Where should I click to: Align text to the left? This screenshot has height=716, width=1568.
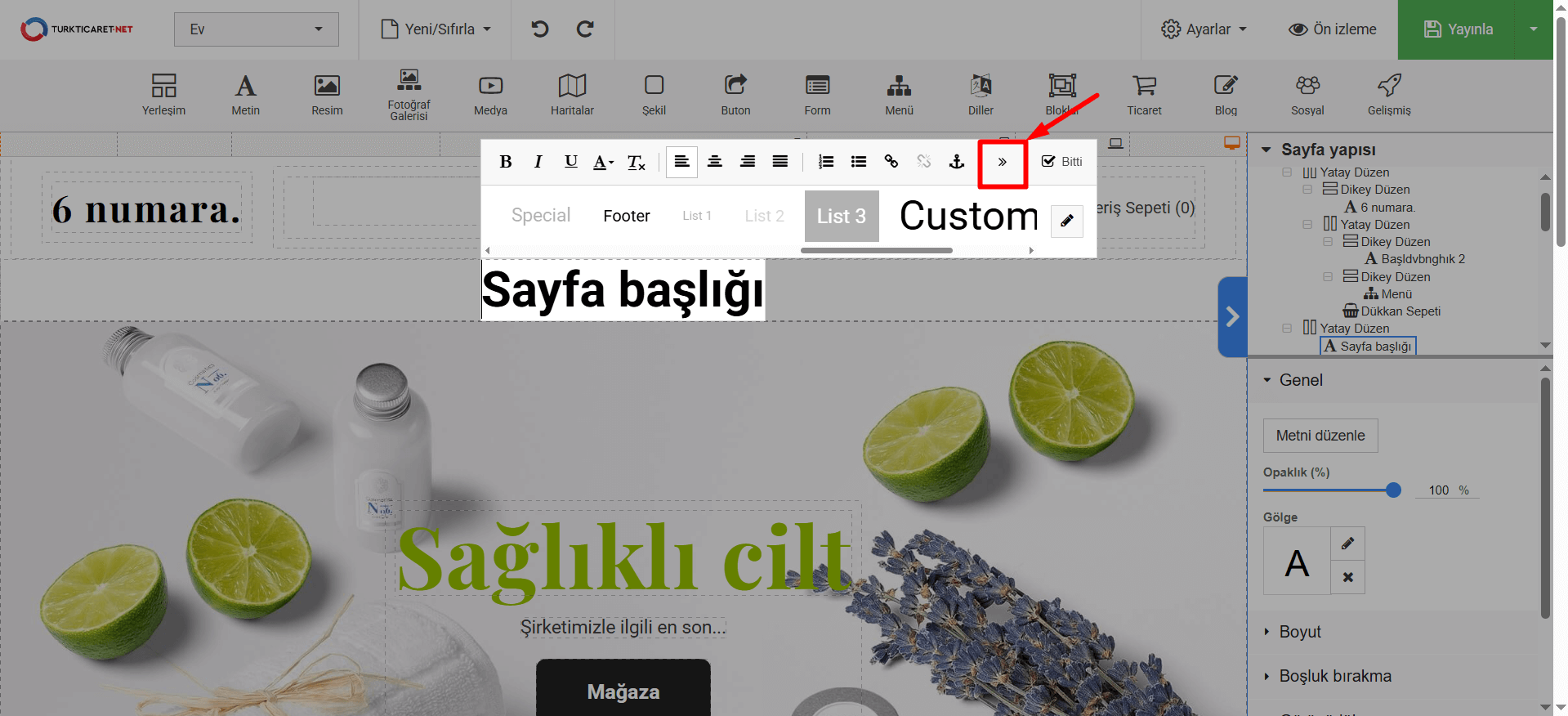[x=681, y=162]
